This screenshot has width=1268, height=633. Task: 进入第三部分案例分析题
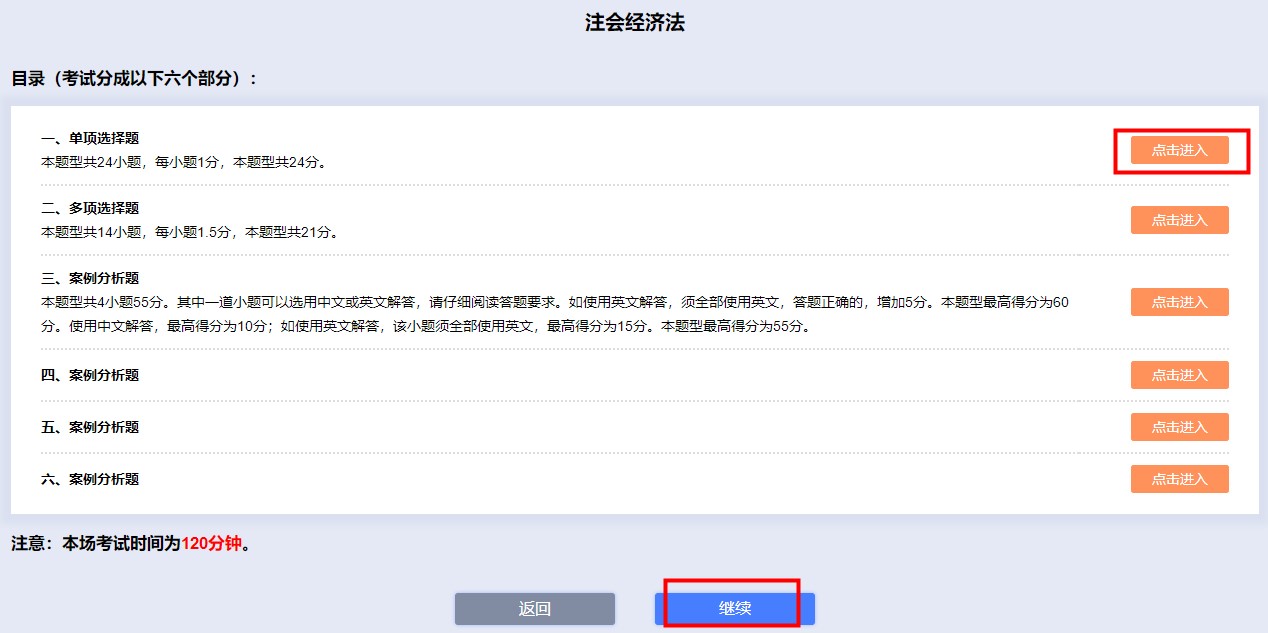point(1180,302)
